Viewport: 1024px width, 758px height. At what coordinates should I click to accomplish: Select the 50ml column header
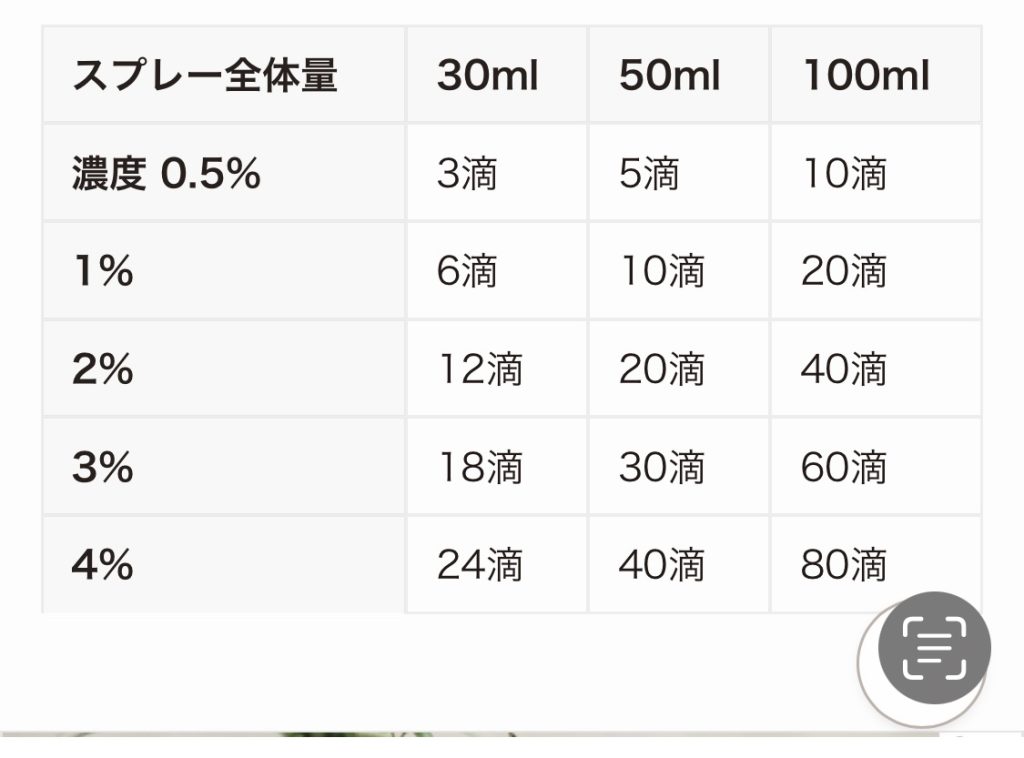click(679, 74)
